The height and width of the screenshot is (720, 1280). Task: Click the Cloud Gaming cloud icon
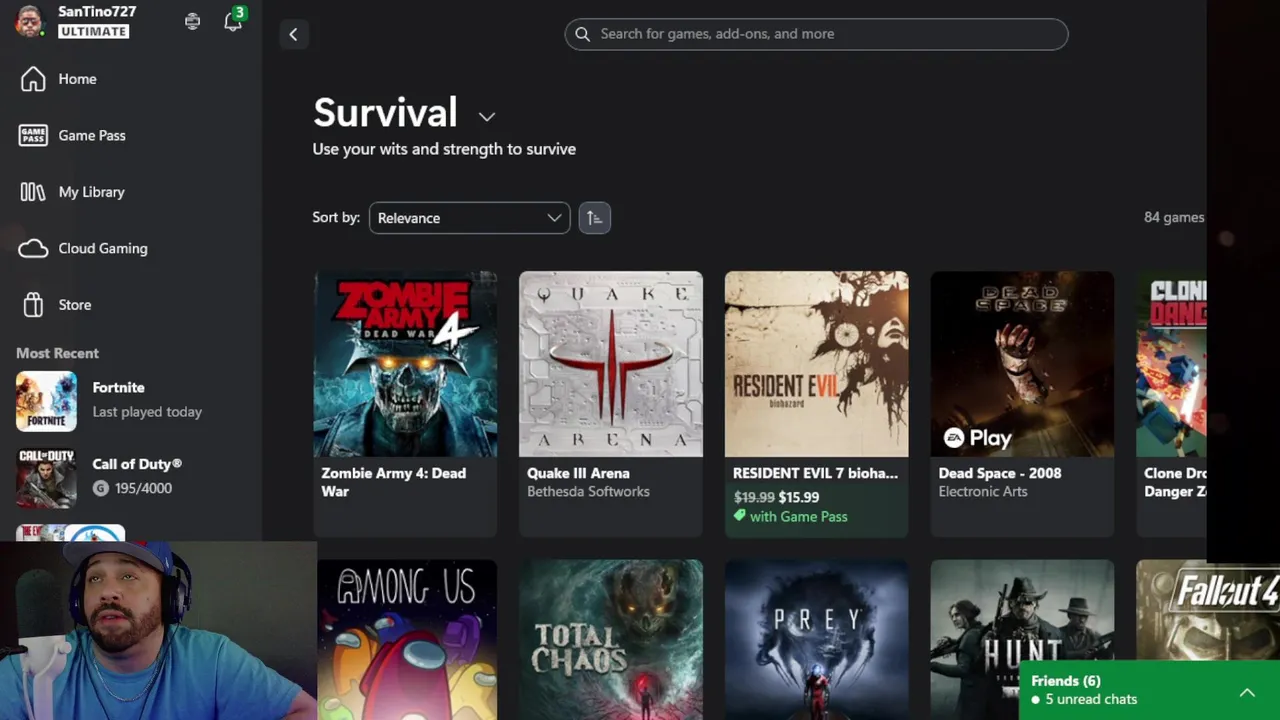pyautogui.click(x=33, y=248)
